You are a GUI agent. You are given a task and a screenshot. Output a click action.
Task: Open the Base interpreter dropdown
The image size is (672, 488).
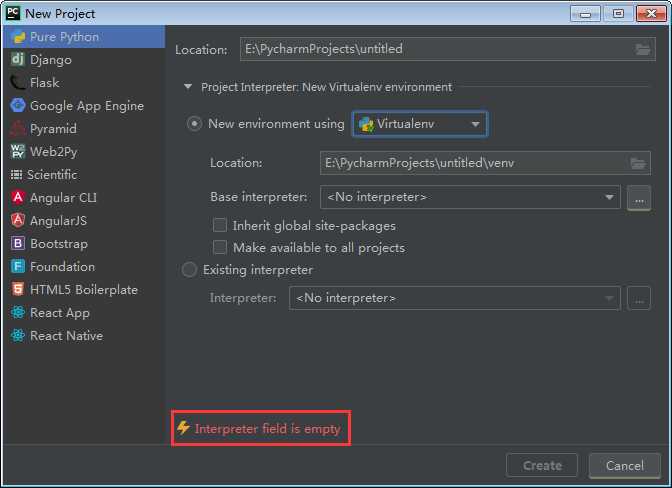tap(470, 197)
